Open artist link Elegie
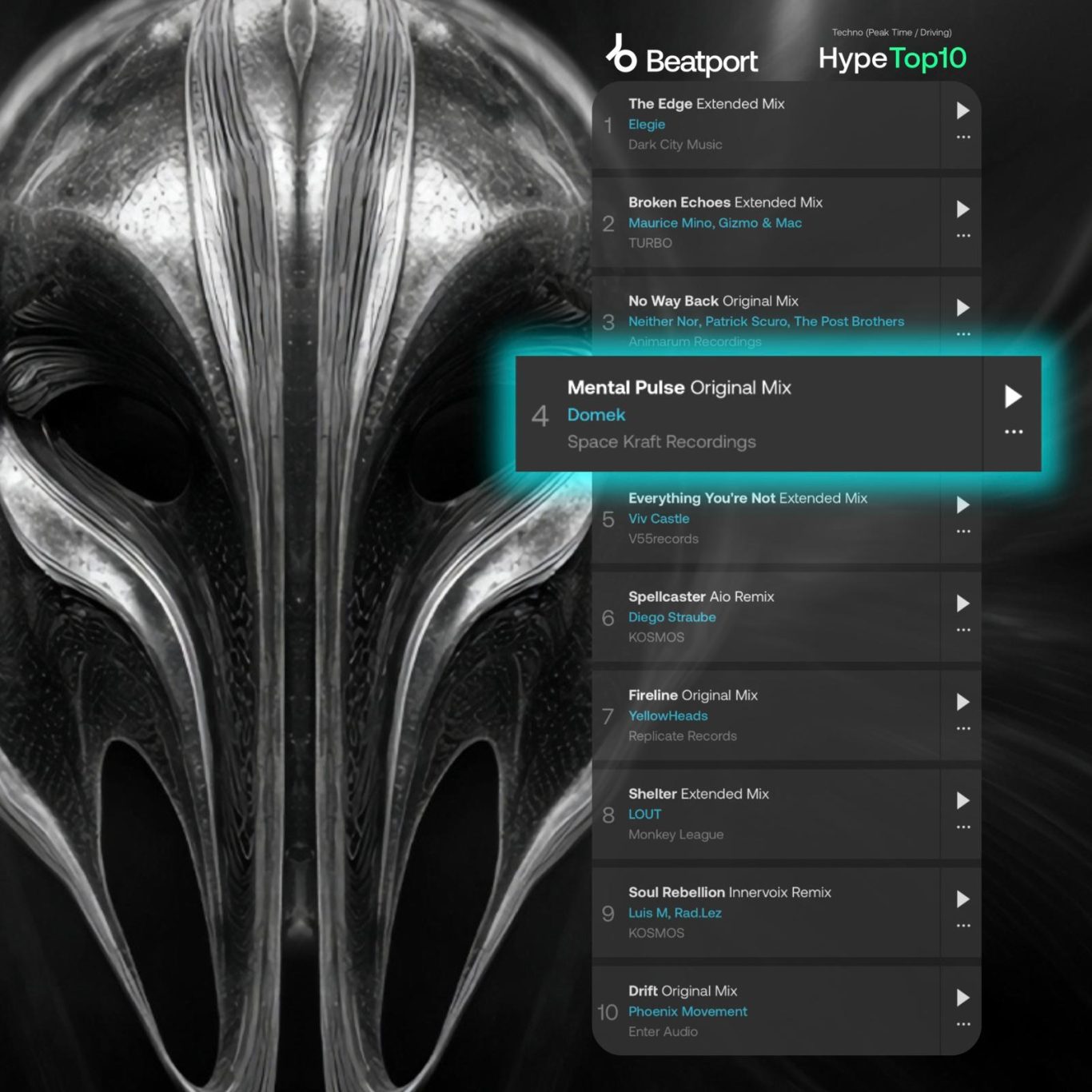Screen dimensions: 1092x1092 (x=646, y=125)
